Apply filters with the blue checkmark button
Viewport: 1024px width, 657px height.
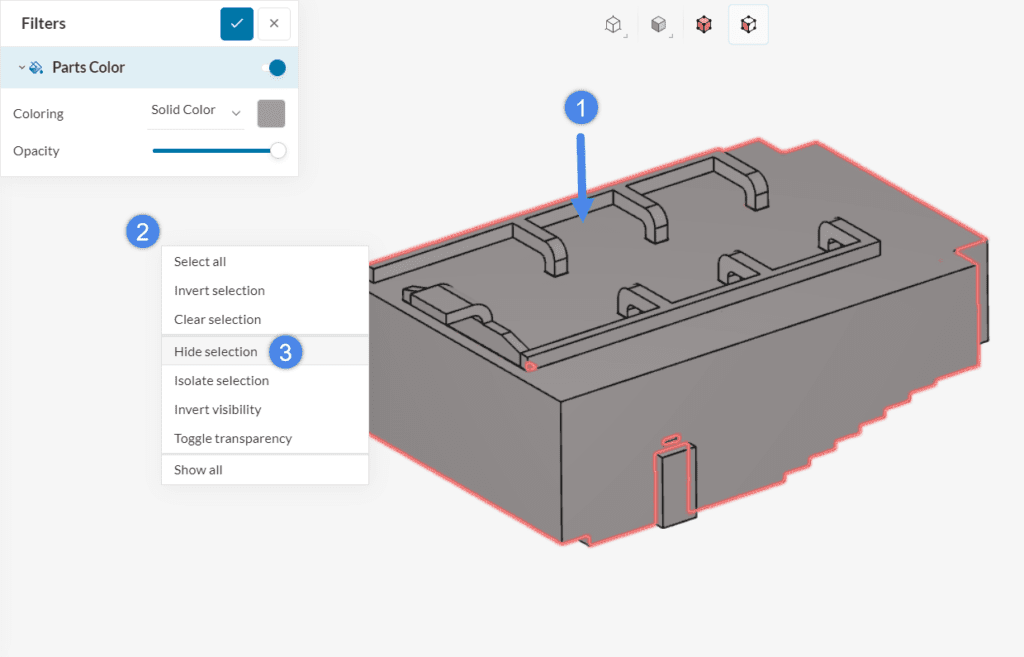point(237,23)
